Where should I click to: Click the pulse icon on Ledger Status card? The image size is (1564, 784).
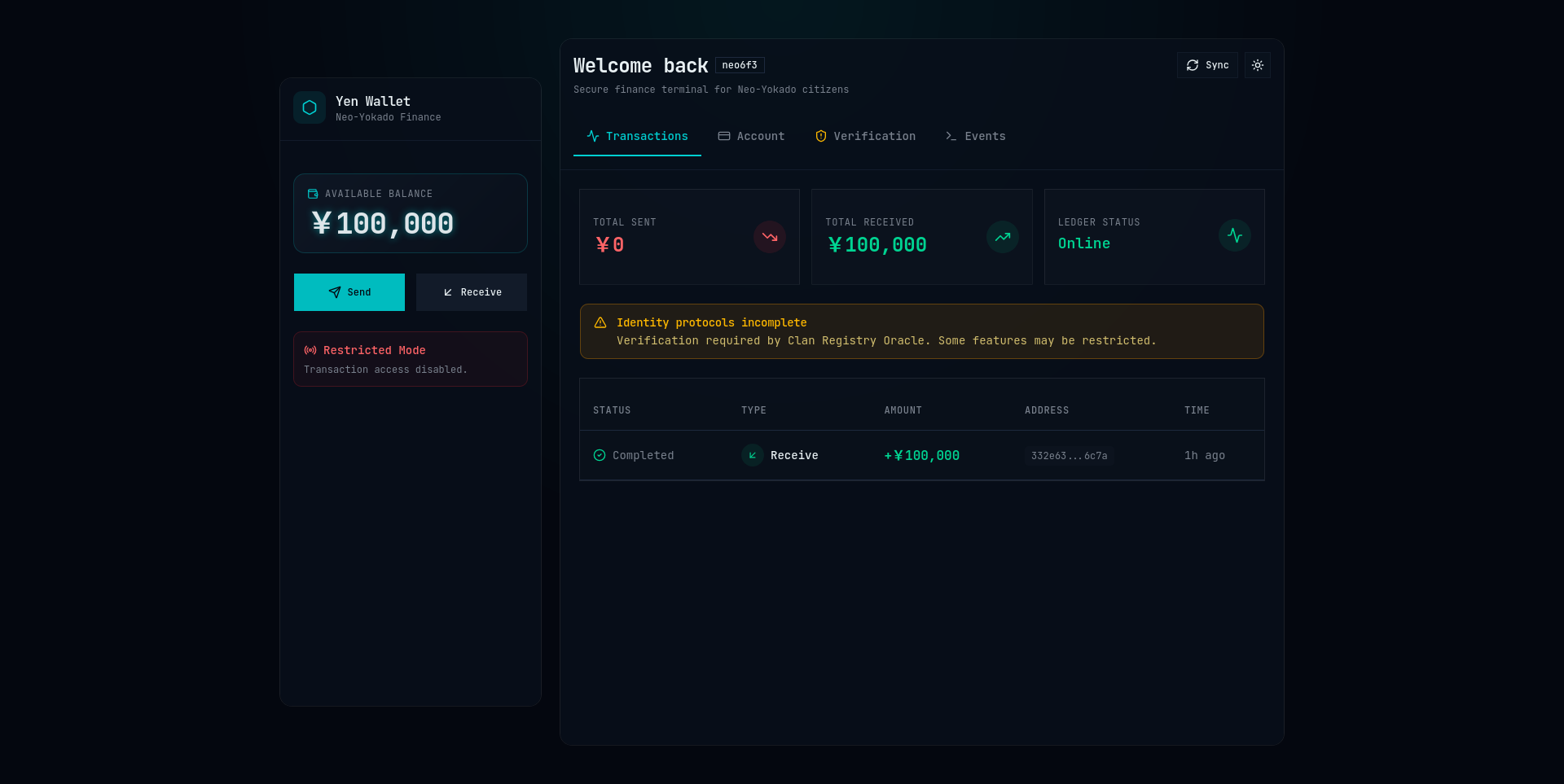pos(1235,235)
